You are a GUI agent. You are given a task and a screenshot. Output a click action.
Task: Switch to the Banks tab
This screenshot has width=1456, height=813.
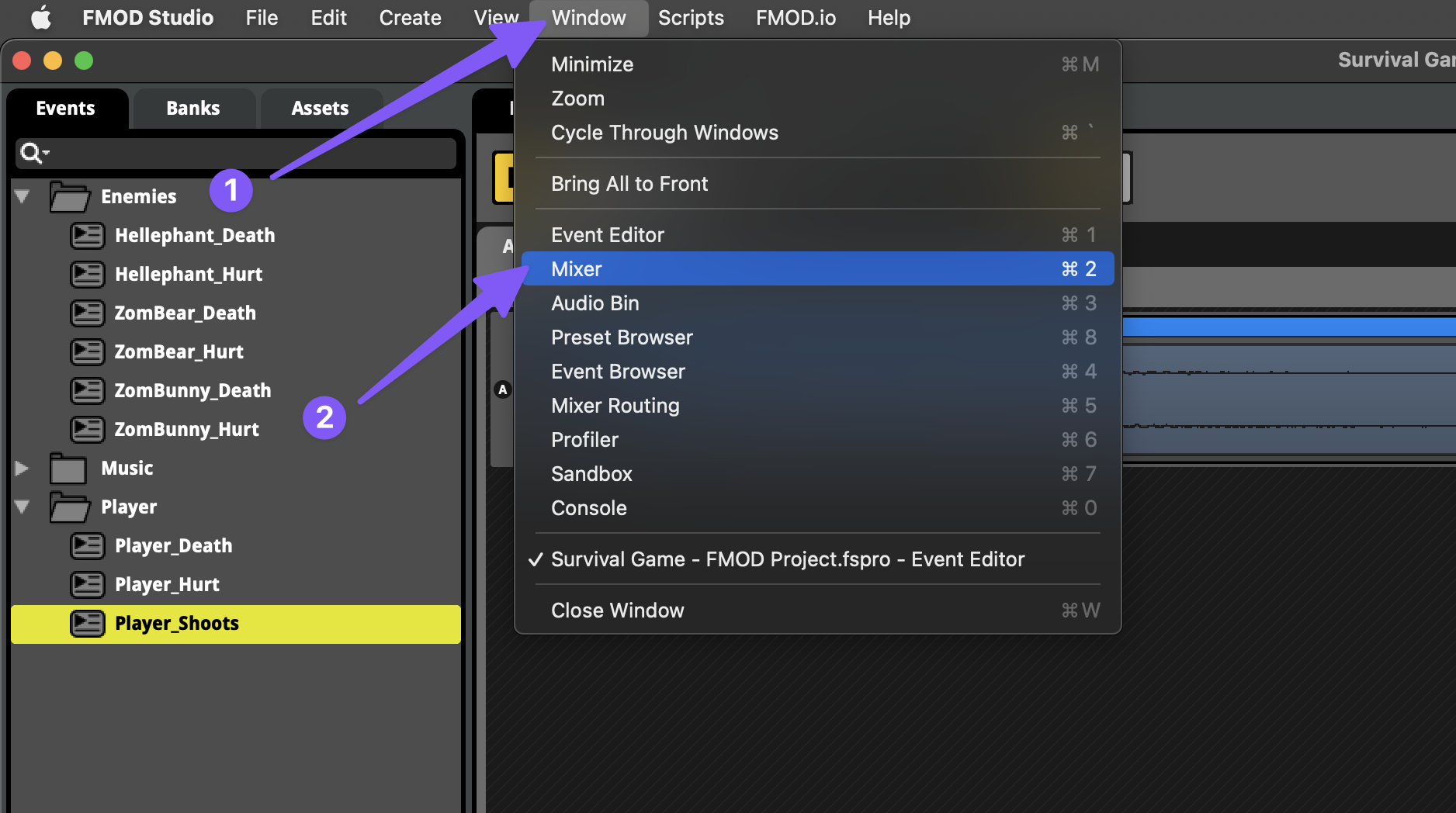(x=192, y=109)
